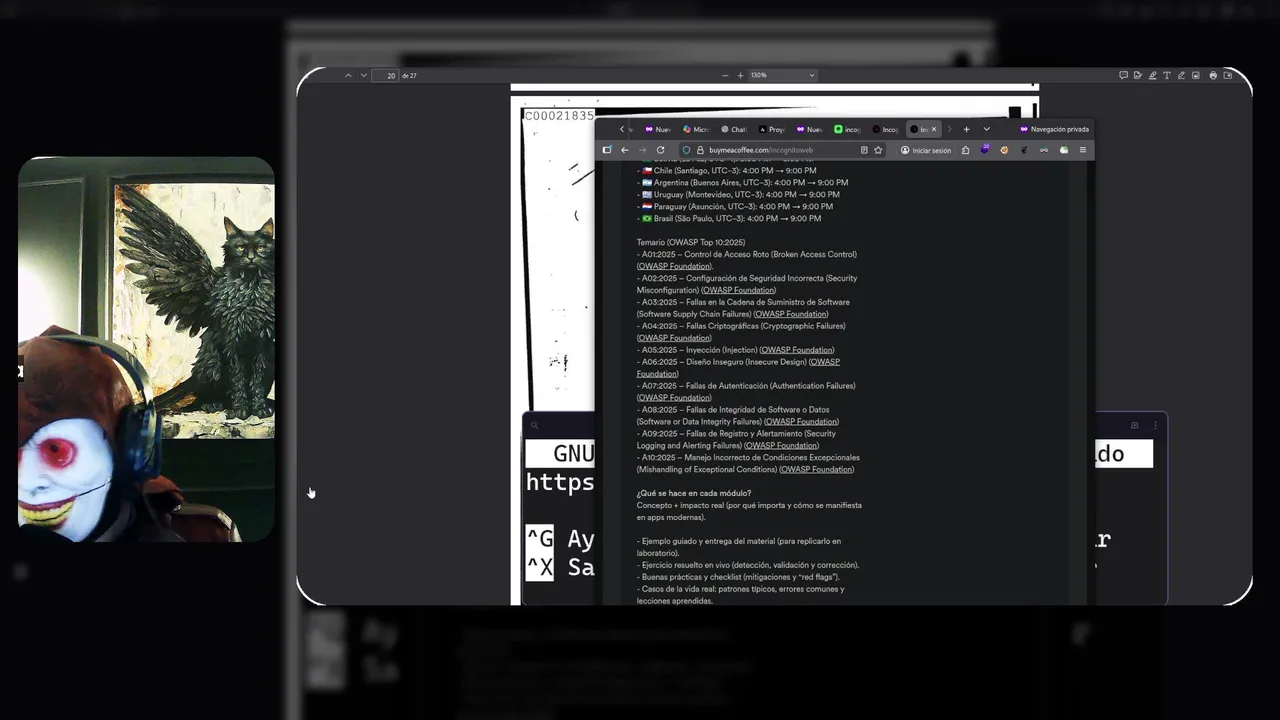Viewport: 1280px width, 720px height.
Task: Go to next page in PDF viewer
Action: coord(363,75)
